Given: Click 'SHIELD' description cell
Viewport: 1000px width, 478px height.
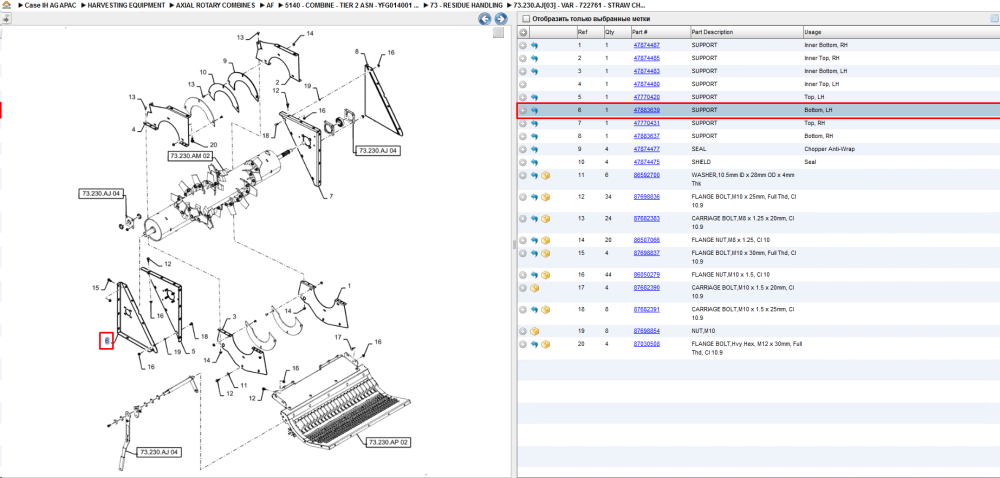Looking at the screenshot, I should (702, 162).
